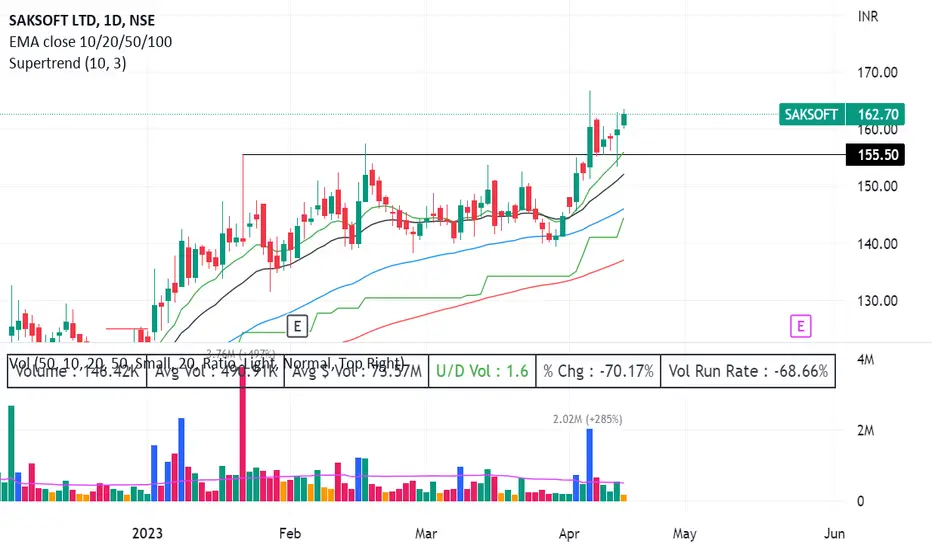Click the U/D Vol : 1.6 cell
The width and height of the screenshot is (932, 550).
point(482,371)
